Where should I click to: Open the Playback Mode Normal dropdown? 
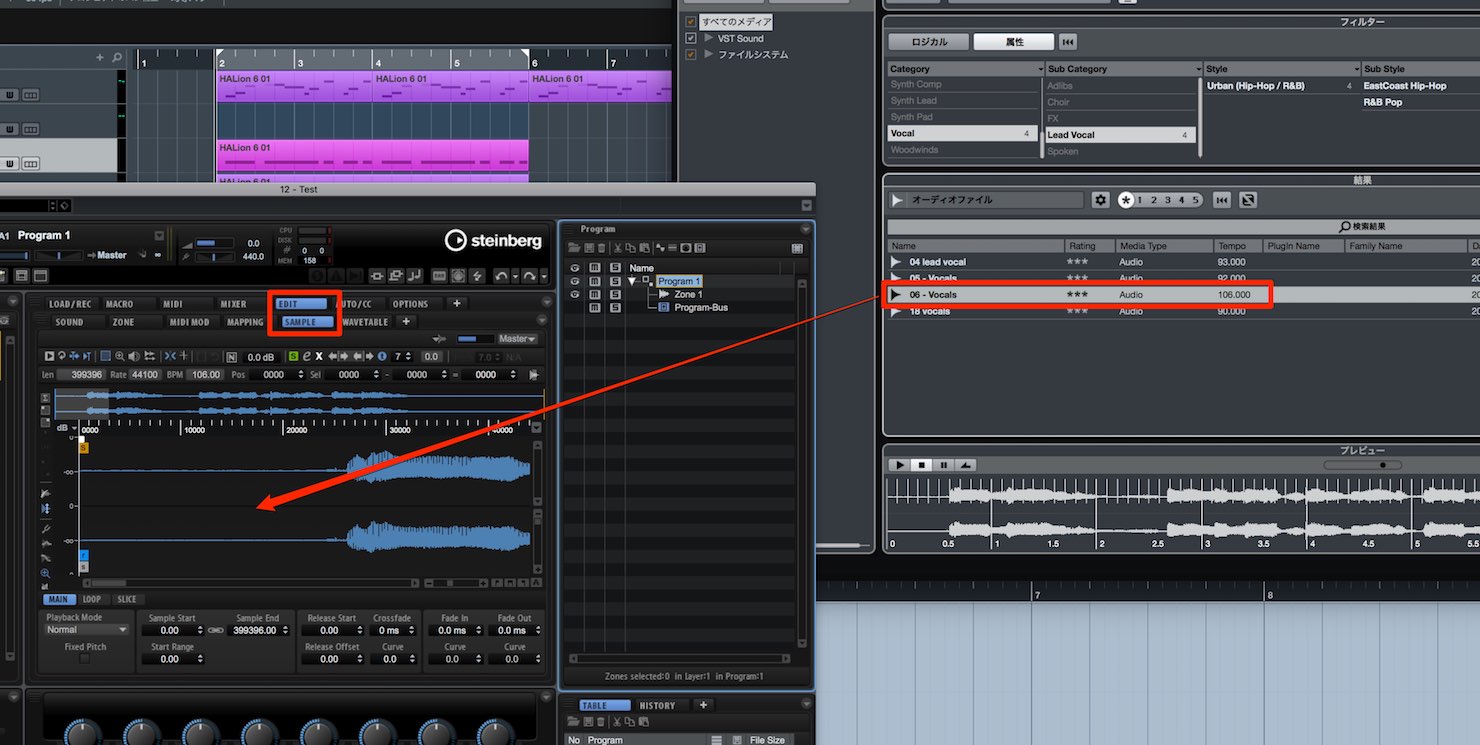(x=86, y=630)
